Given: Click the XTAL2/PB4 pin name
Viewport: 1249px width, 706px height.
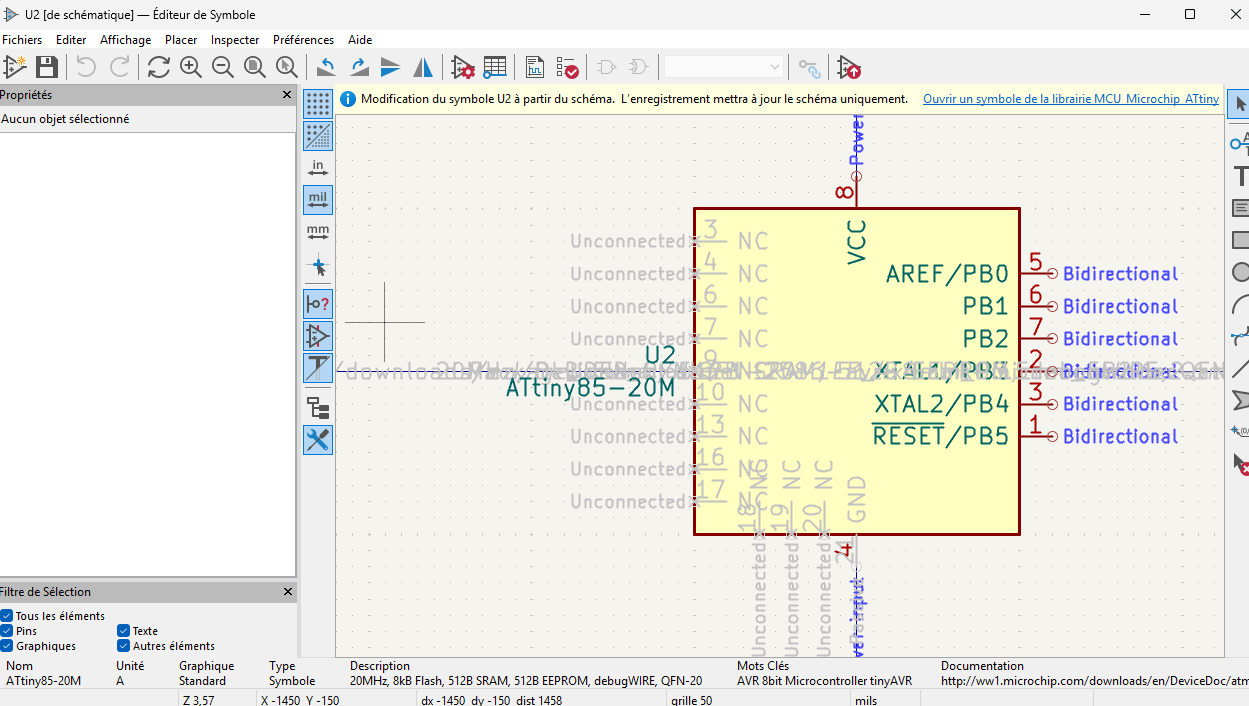Looking at the screenshot, I should point(941,404).
